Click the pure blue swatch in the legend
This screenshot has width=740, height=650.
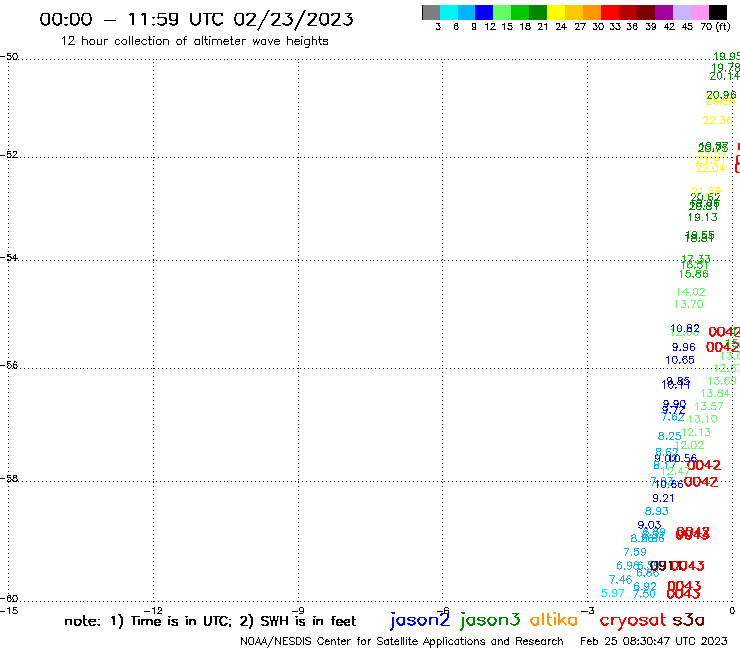coord(484,12)
